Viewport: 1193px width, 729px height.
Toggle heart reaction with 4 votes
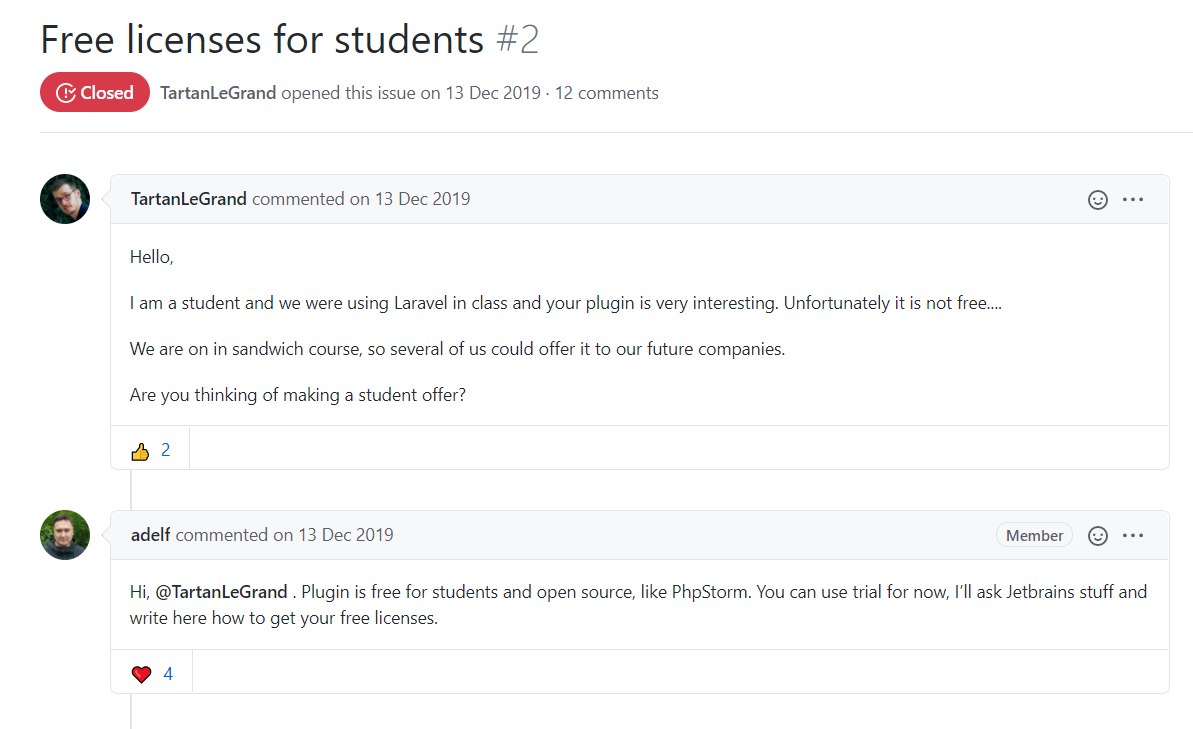(x=151, y=674)
